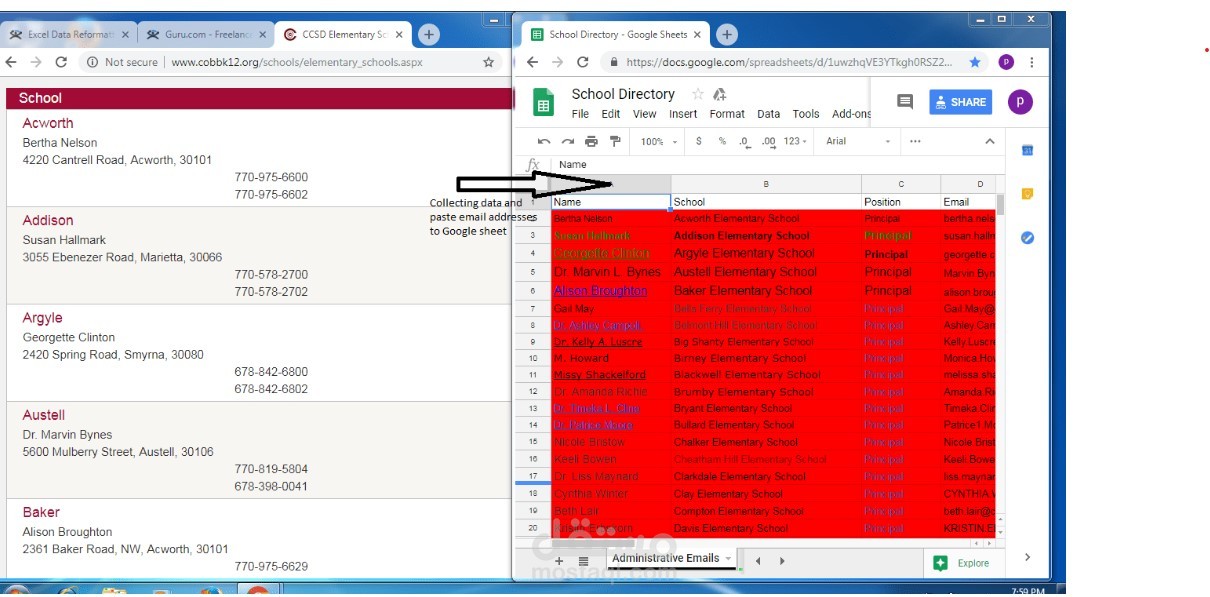Hide the menus with the up caret

click(x=990, y=141)
